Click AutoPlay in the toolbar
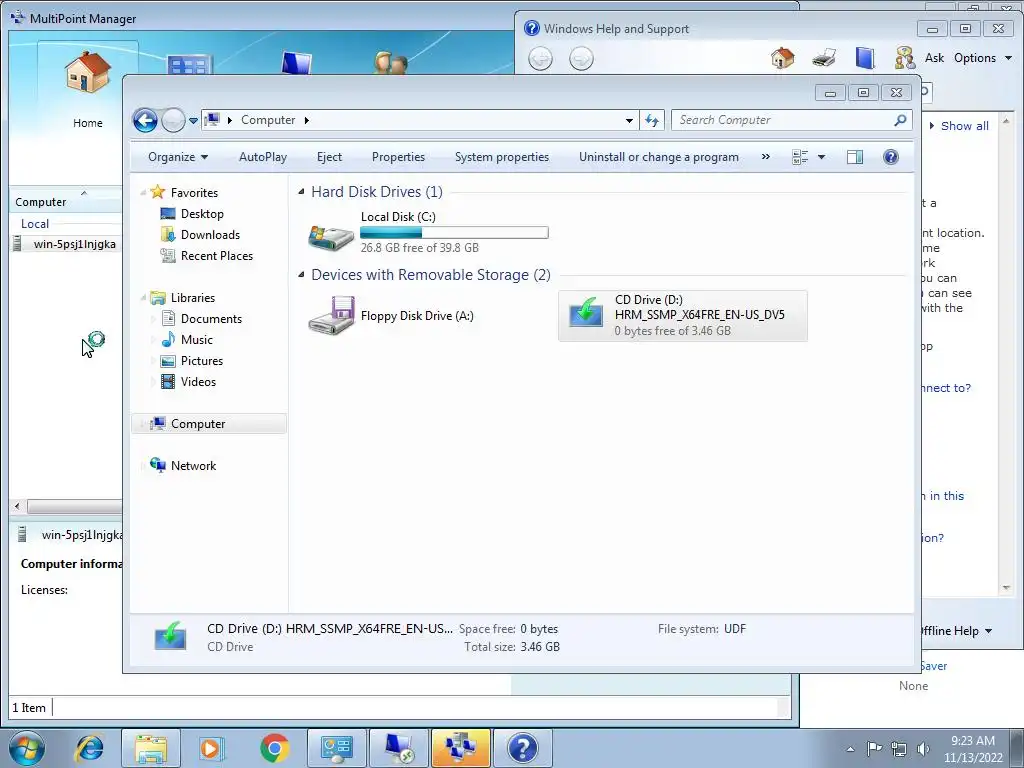 (x=263, y=157)
